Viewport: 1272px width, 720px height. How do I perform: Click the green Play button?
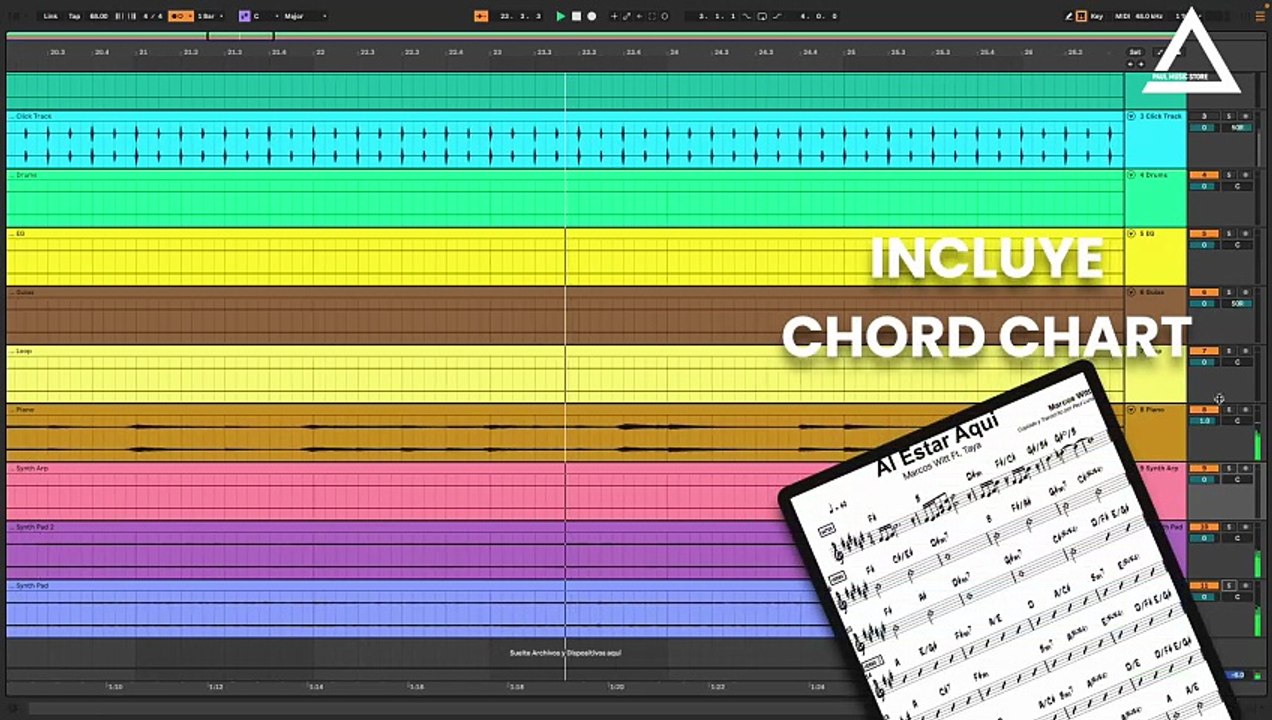[560, 16]
